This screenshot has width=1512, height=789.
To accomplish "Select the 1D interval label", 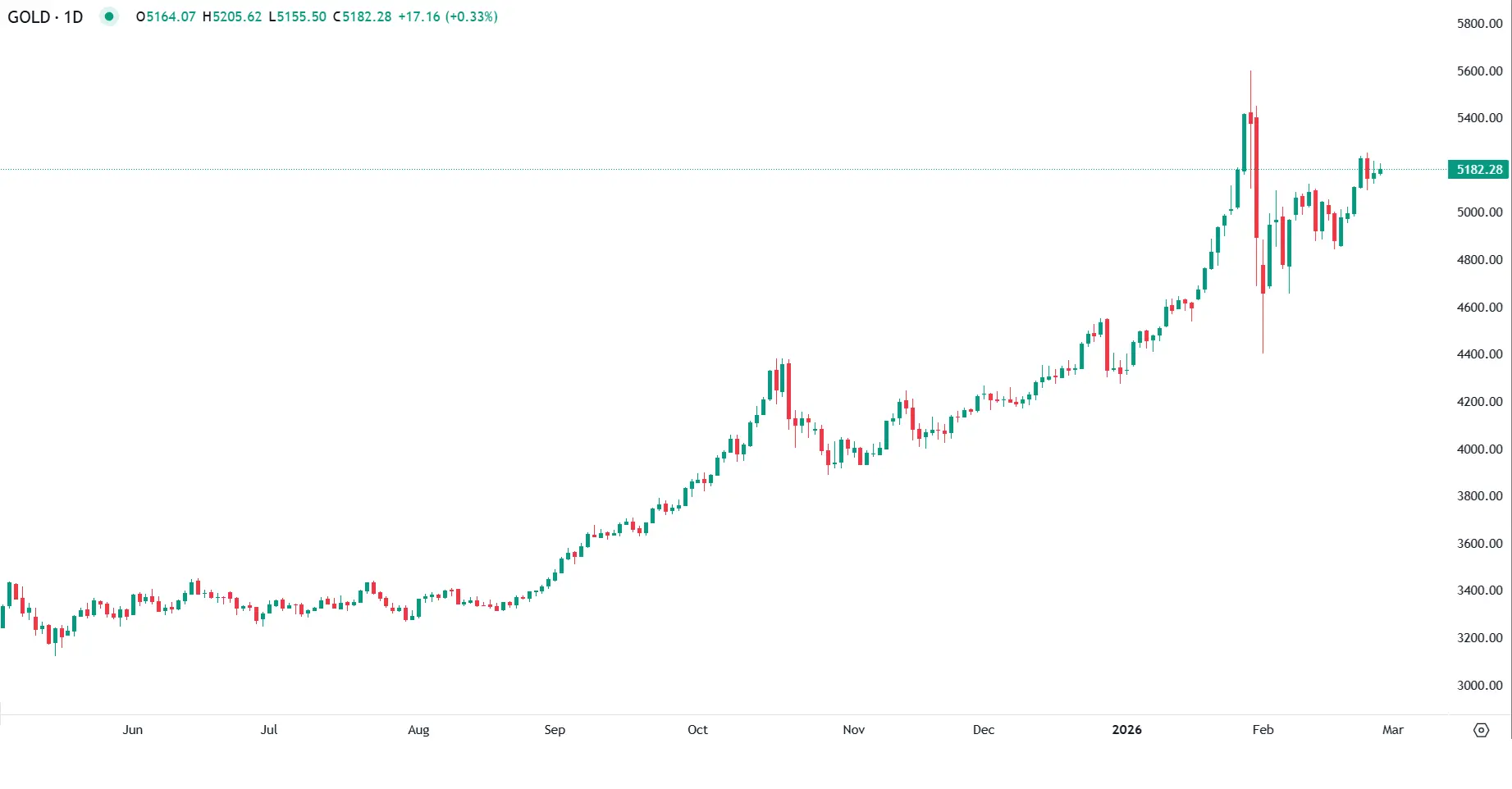I will point(73,16).
